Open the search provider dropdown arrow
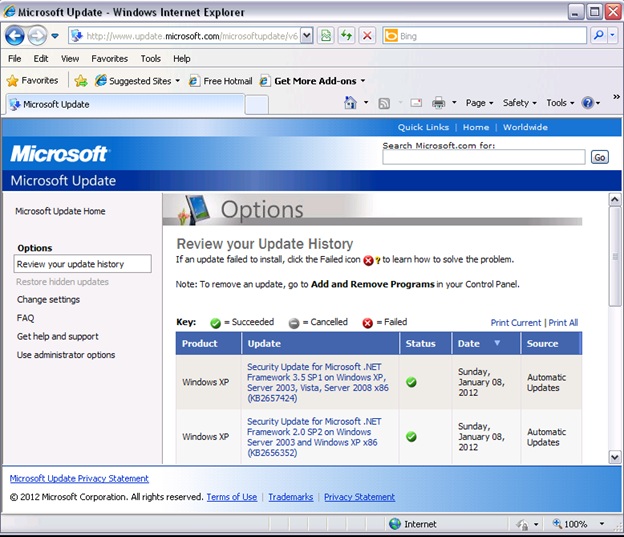The width and height of the screenshot is (624, 537). 612,36
